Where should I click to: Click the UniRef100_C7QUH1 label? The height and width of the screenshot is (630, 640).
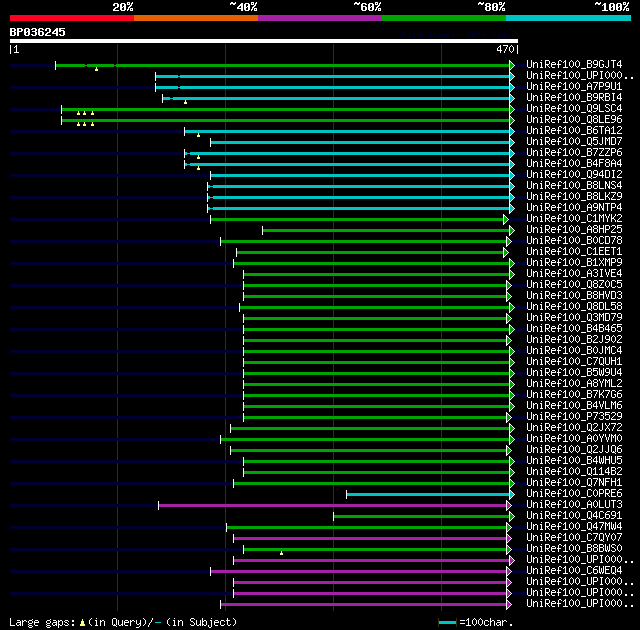tap(574, 362)
